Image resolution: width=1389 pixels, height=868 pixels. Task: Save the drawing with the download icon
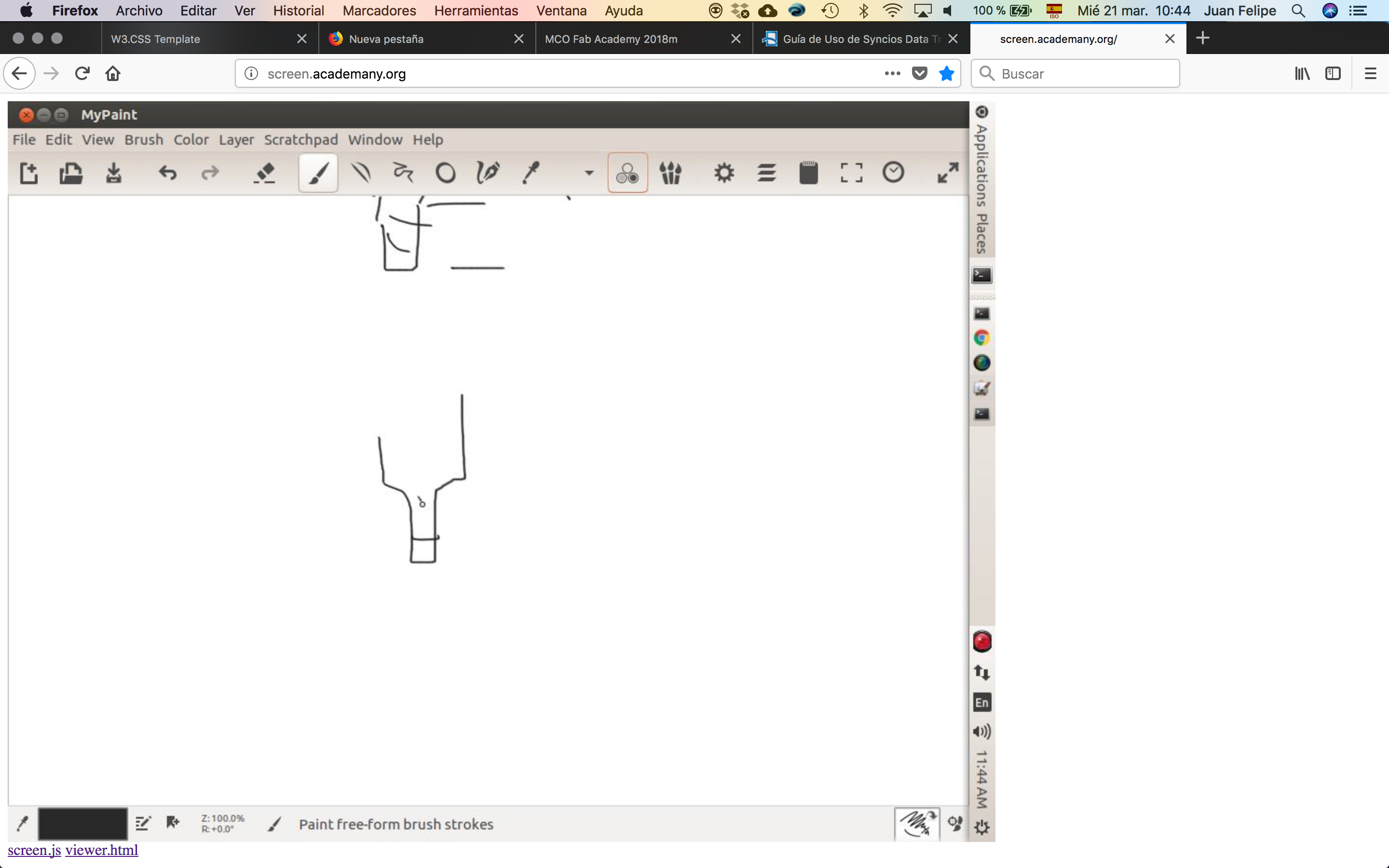click(x=114, y=173)
